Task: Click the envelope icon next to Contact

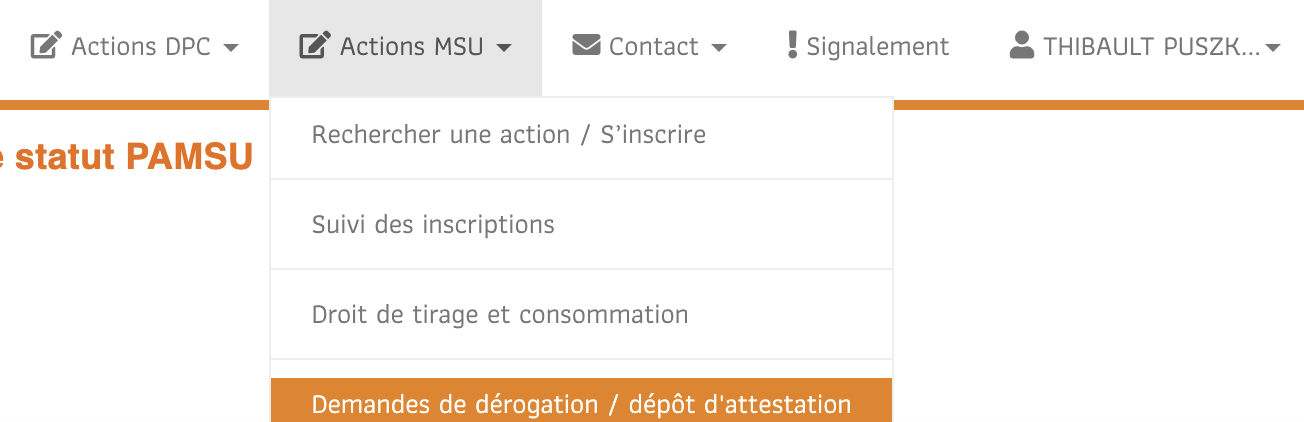Action: tap(586, 46)
